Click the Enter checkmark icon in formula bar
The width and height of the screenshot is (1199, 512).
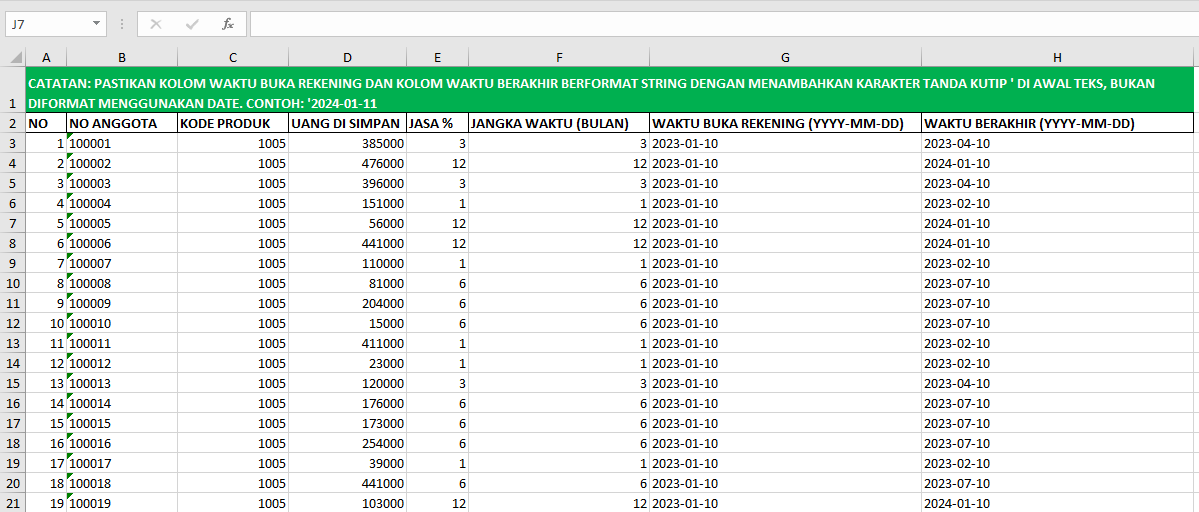[192, 24]
